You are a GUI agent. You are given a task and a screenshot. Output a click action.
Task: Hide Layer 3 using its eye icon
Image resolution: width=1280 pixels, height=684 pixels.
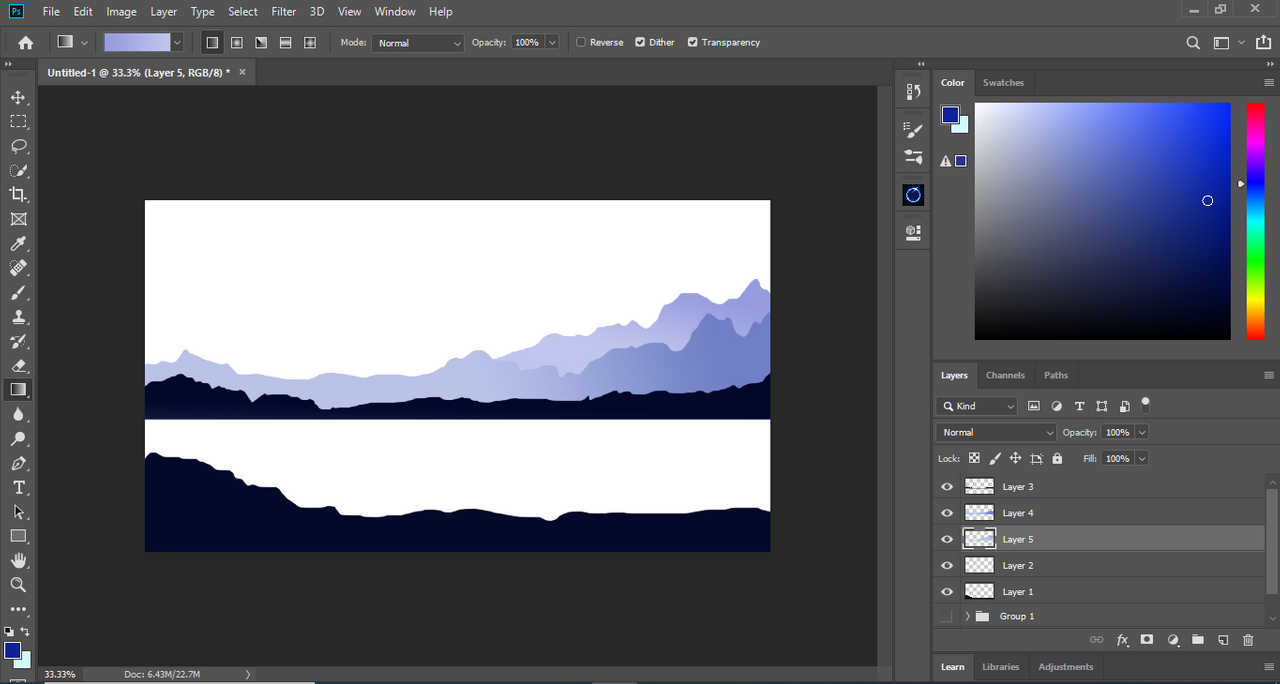[947, 487]
